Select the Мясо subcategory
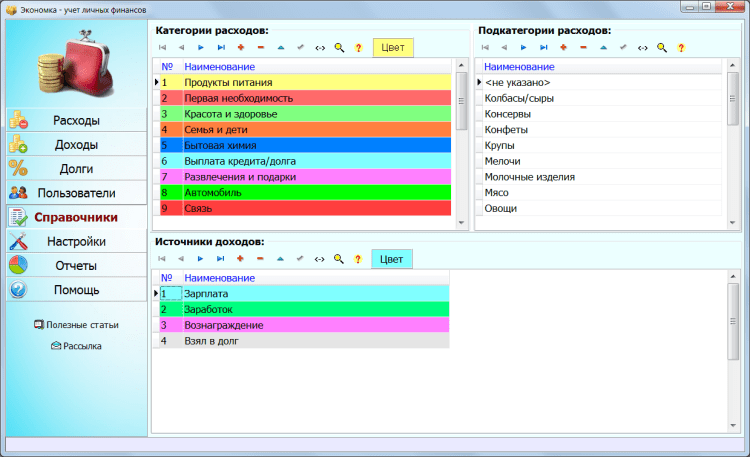Image resolution: width=750 pixels, height=457 pixels. coord(602,192)
